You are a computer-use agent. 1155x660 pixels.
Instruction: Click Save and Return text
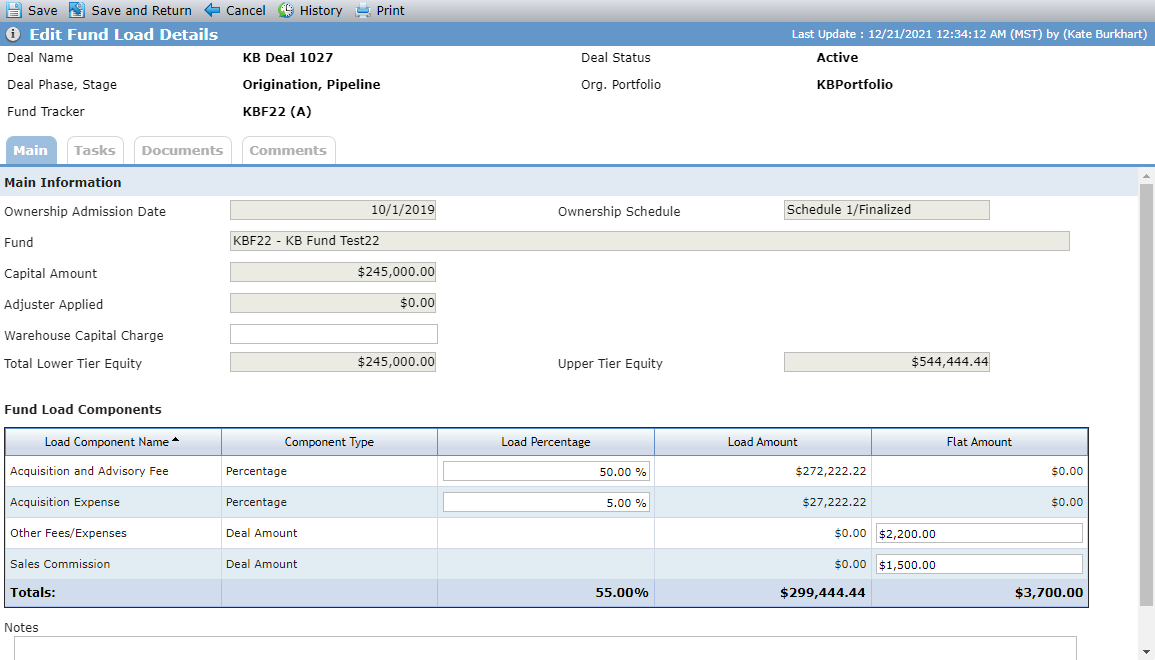coord(141,10)
